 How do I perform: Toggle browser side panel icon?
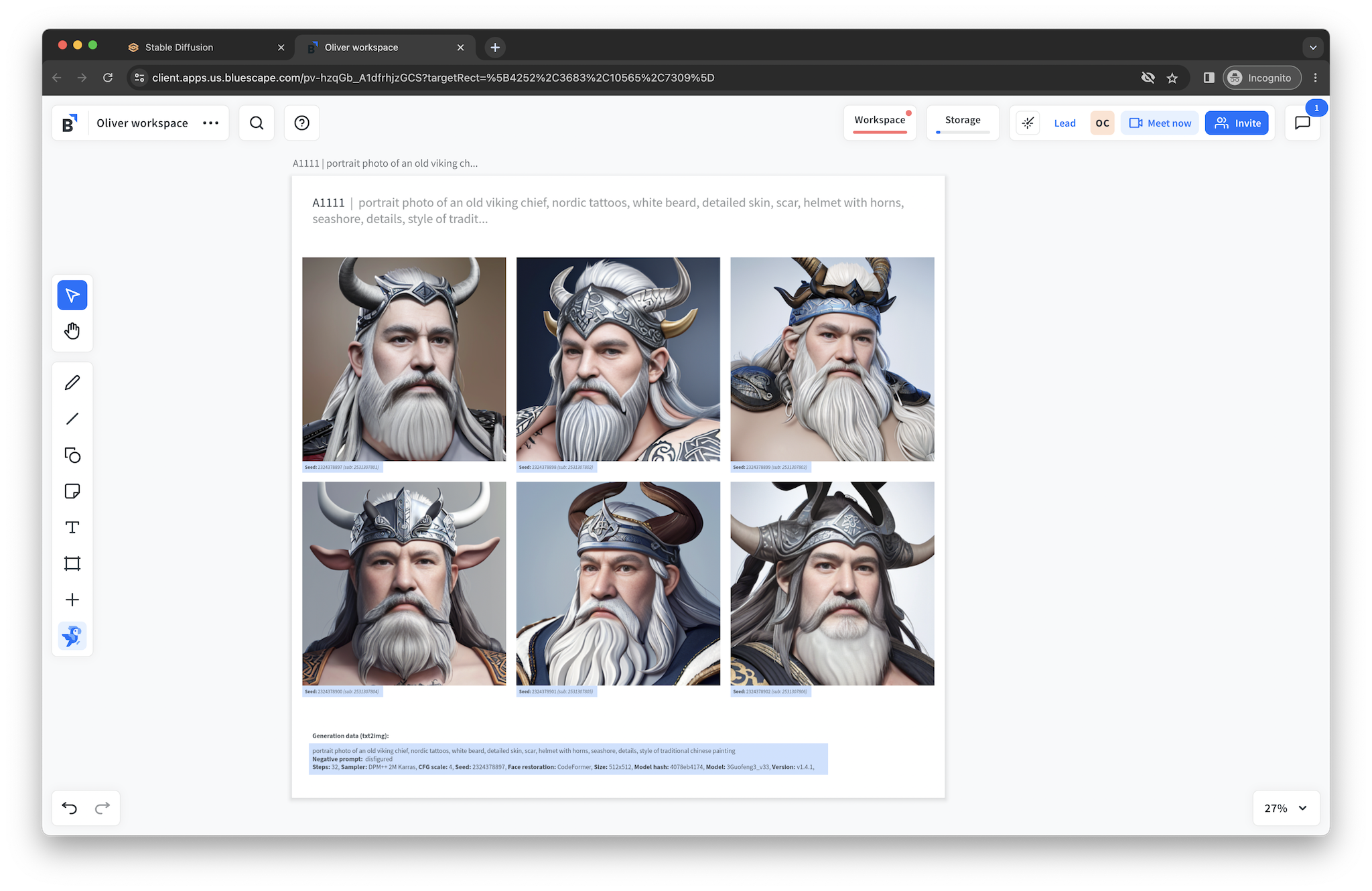point(1209,78)
